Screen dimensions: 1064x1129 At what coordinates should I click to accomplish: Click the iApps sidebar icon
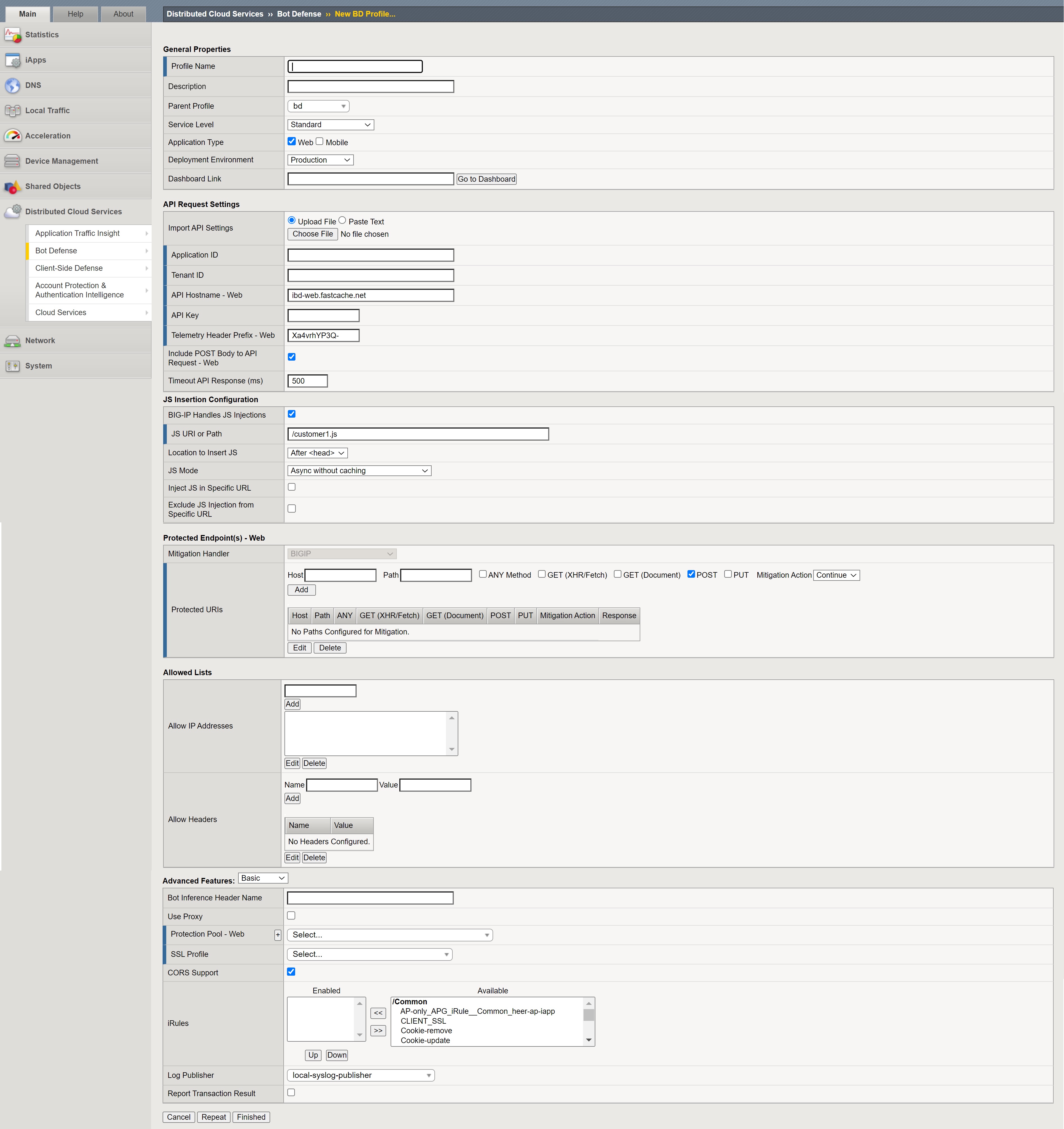(12, 60)
